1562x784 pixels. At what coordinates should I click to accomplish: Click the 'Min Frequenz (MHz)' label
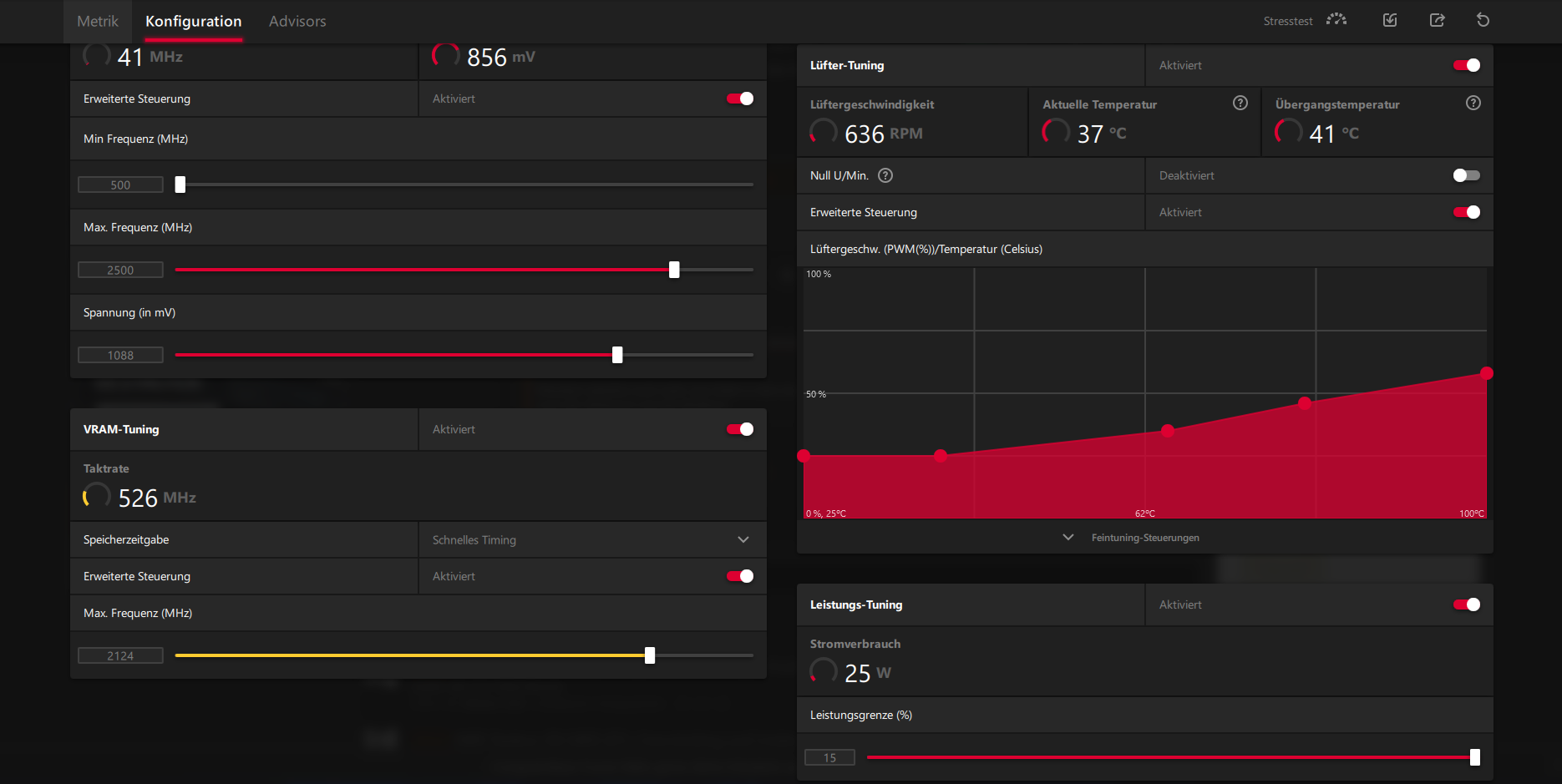[136, 139]
